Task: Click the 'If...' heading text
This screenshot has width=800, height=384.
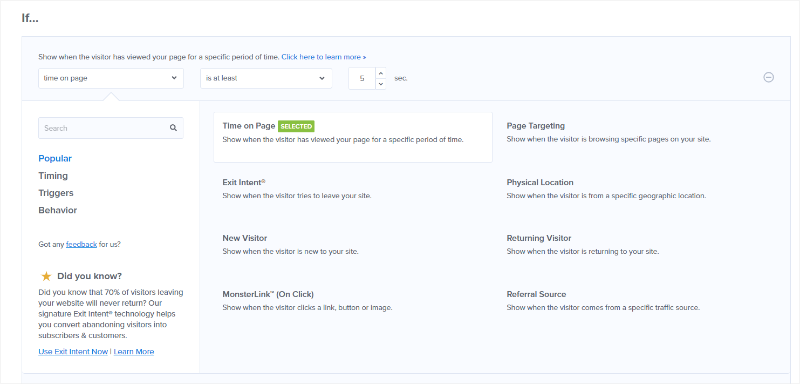Action: [30, 18]
